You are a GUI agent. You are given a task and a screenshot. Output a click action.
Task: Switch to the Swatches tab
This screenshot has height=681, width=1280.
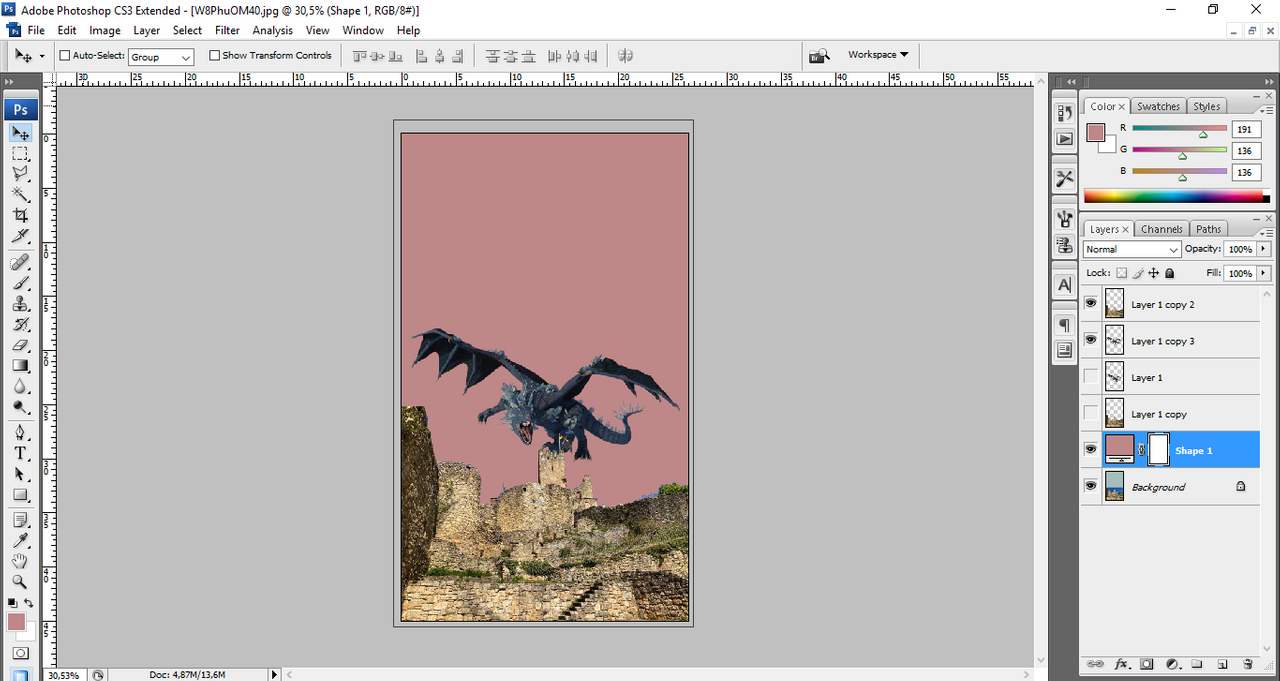coord(1158,106)
